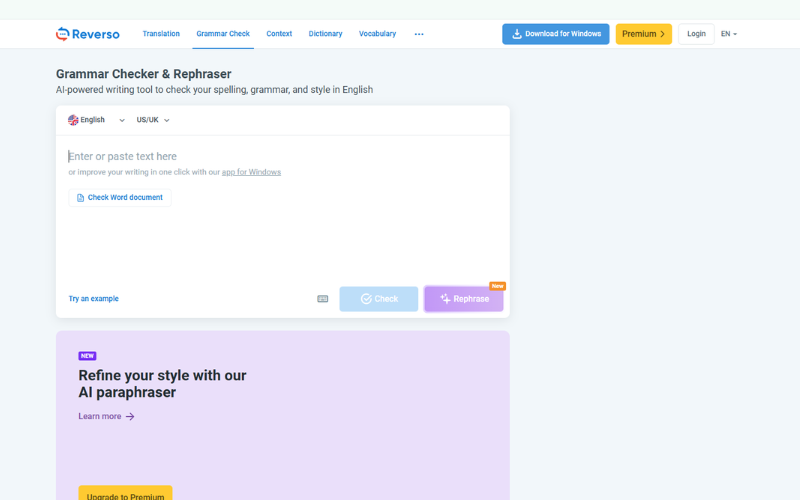This screenshot has width=800, height=500.
Task: Click the Login button
Action: pyautogui.click(x=696, y=34)
